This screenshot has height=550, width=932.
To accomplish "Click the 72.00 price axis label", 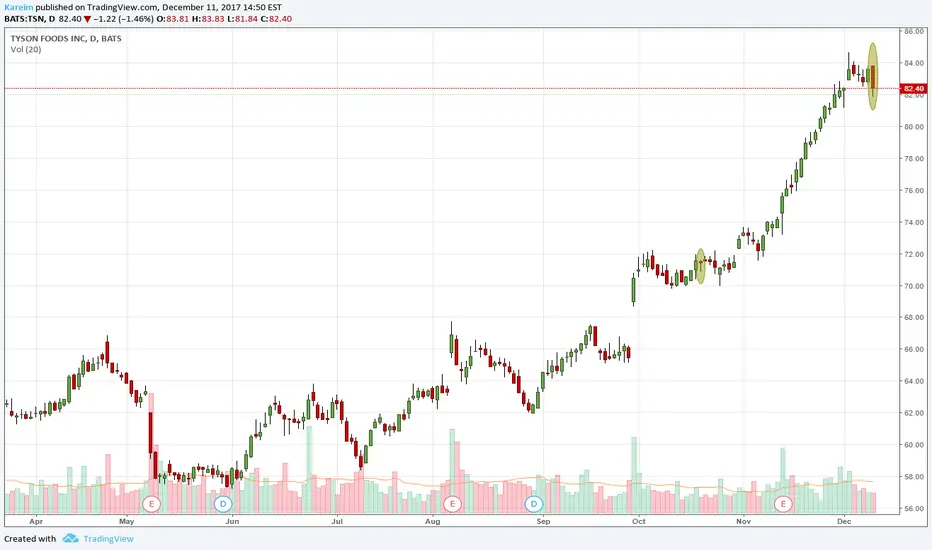I will click(914, 254).
